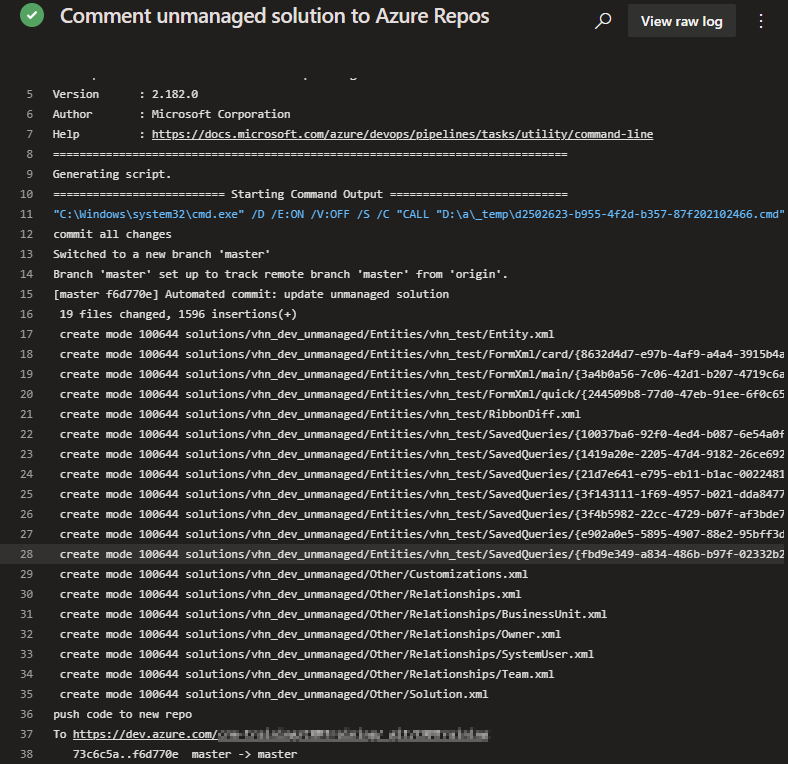Select '19 files changed, 1596 insertions' line

(178, 314)
